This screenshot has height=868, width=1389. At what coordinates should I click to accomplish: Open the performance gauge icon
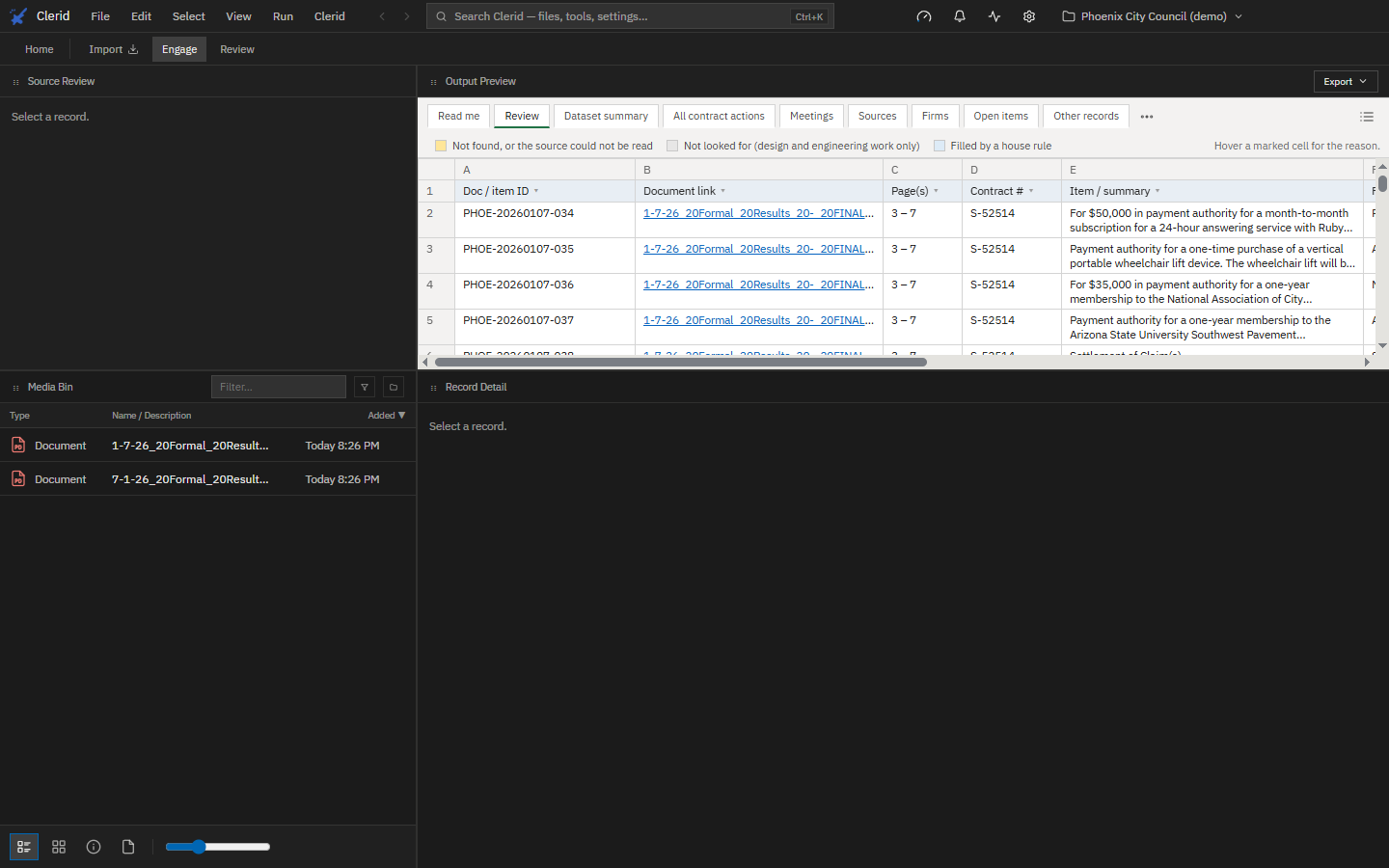click(924, 16)
